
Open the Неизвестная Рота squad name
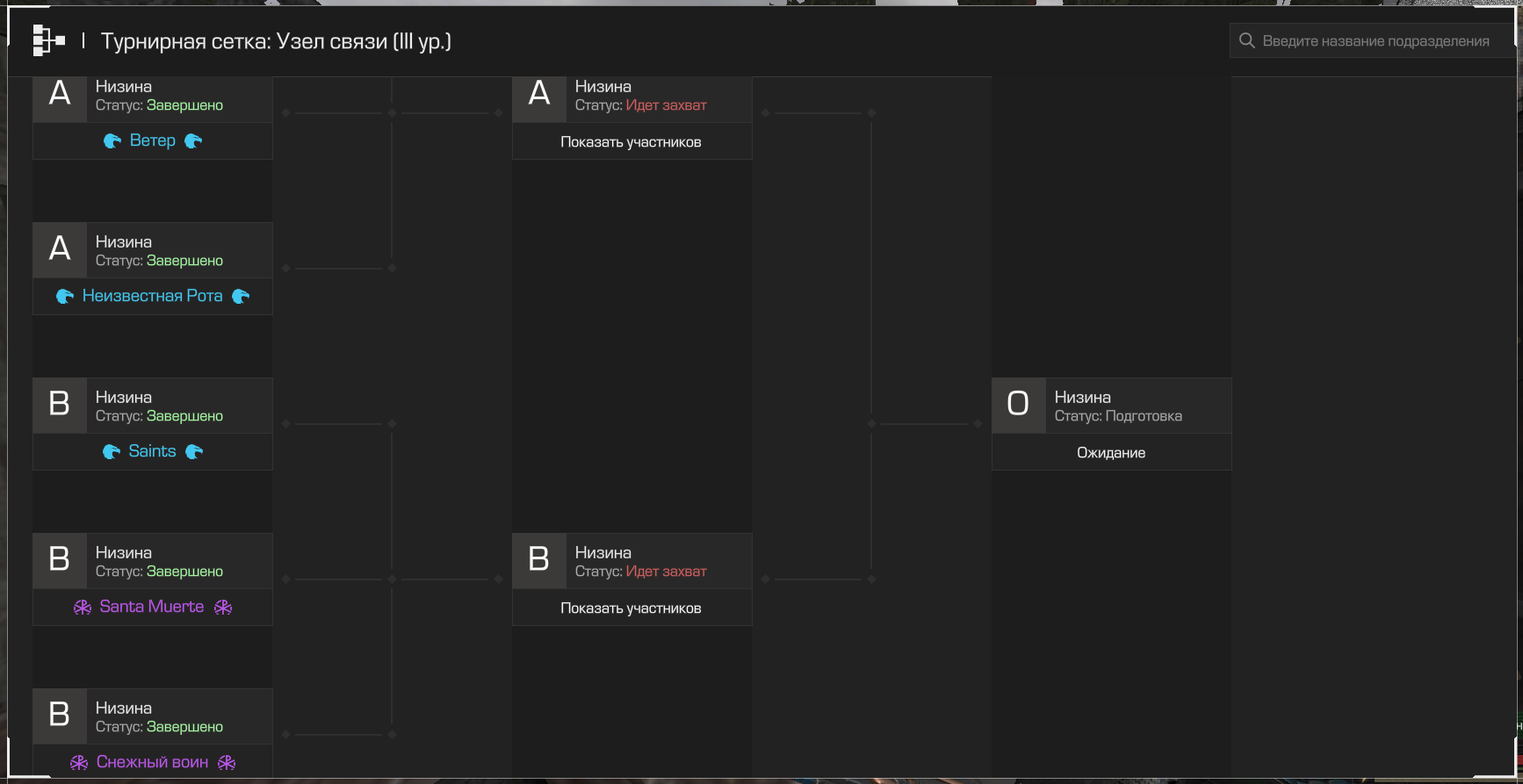[x=153, y=296]
